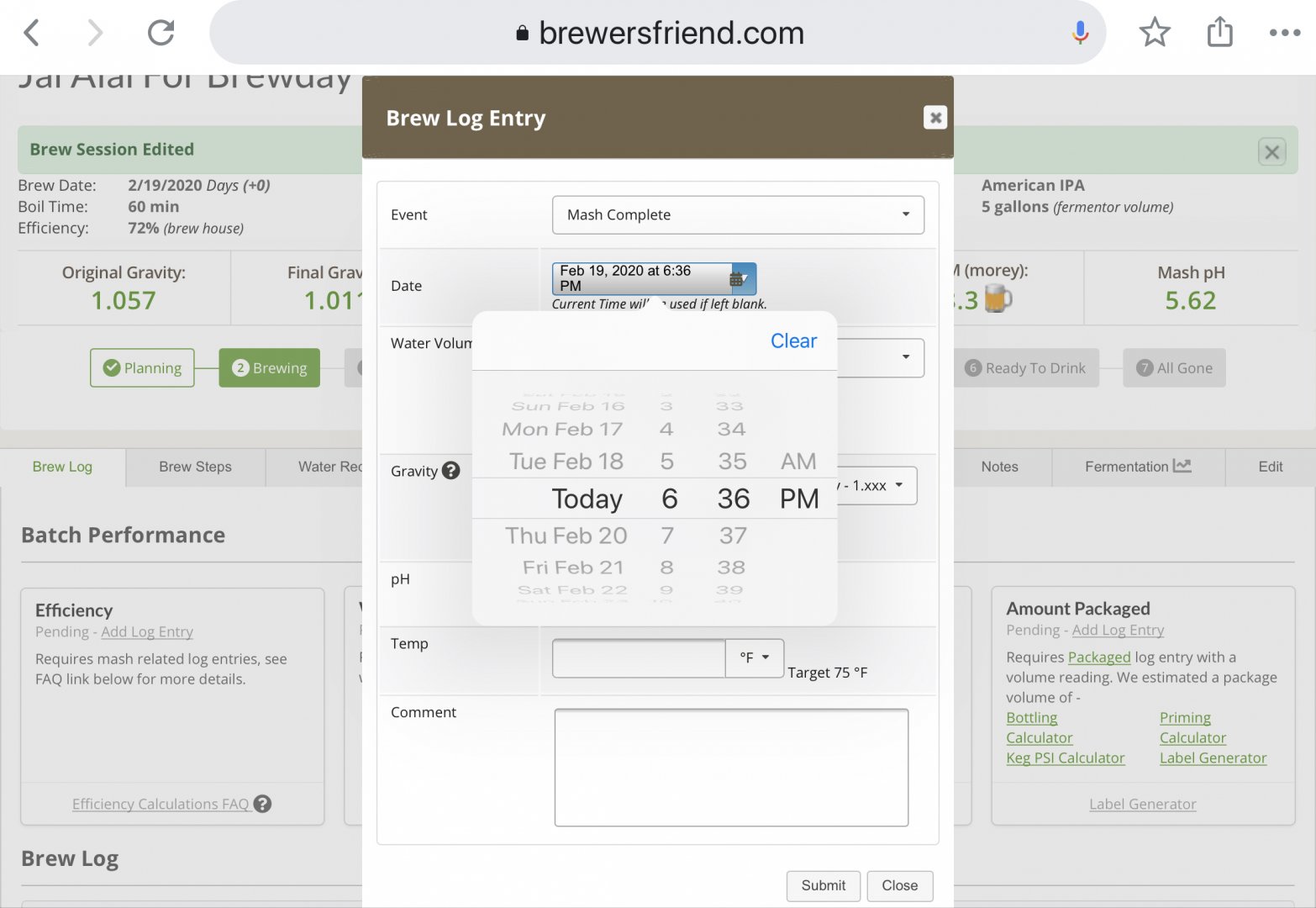The image size is (1316, 908).
Task: Open the Priming Calculator link
Action: [1192, 727]
